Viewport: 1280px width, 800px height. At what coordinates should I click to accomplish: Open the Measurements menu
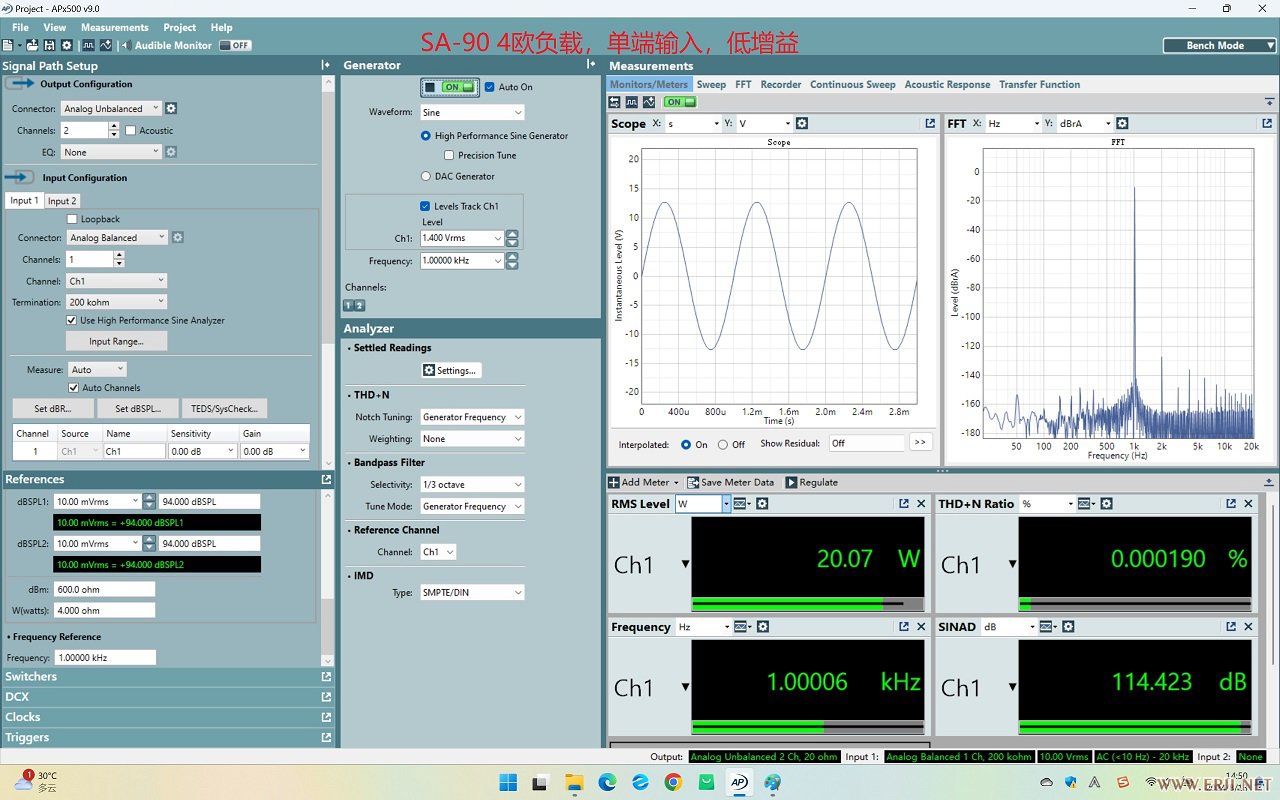coord(114,27)
